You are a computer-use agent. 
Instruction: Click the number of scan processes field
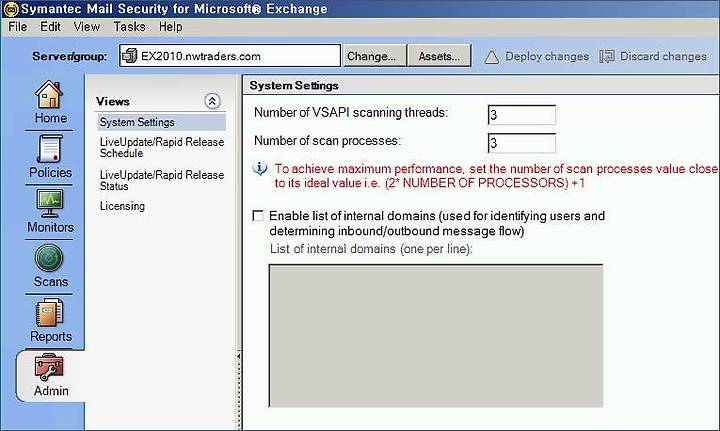coord(522,143)
